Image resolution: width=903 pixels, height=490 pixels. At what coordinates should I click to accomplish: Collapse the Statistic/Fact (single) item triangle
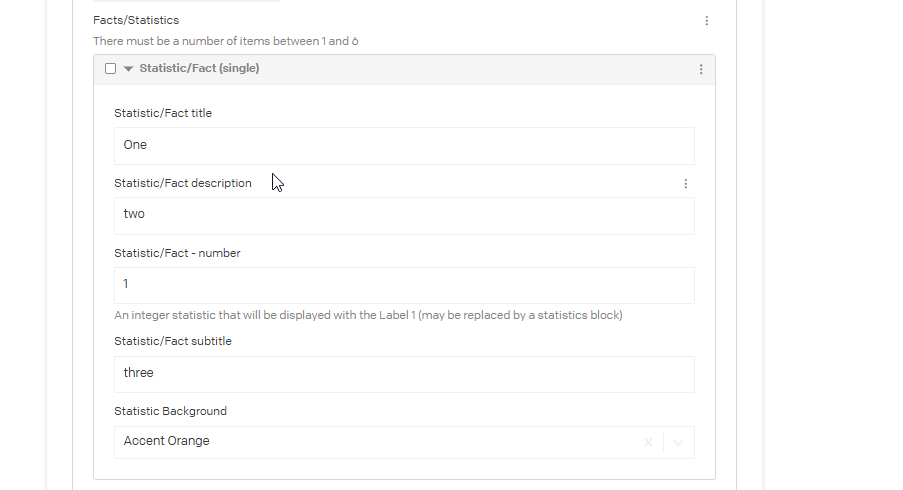coord(128,69)
